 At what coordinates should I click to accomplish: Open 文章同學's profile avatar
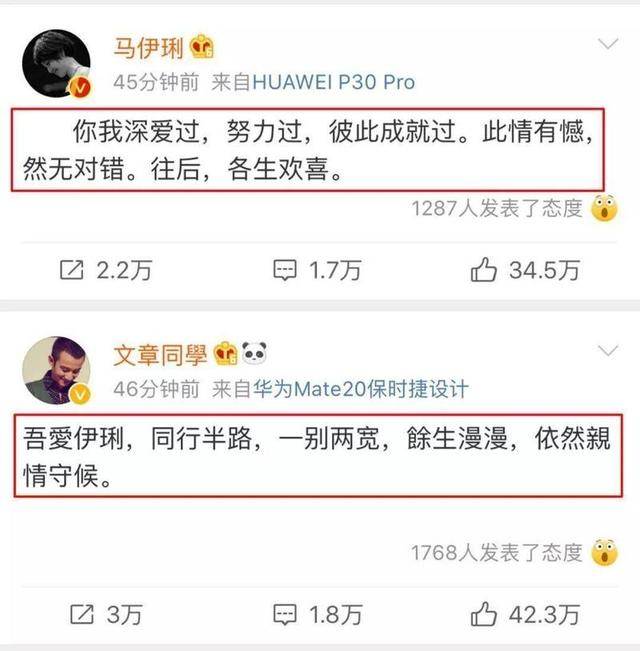coord(56,370)
